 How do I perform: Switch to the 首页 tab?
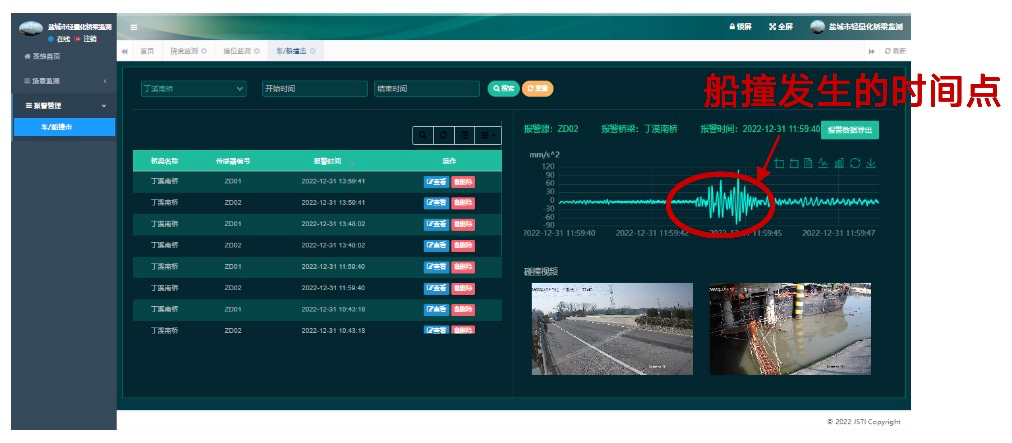tap(147, 51)
